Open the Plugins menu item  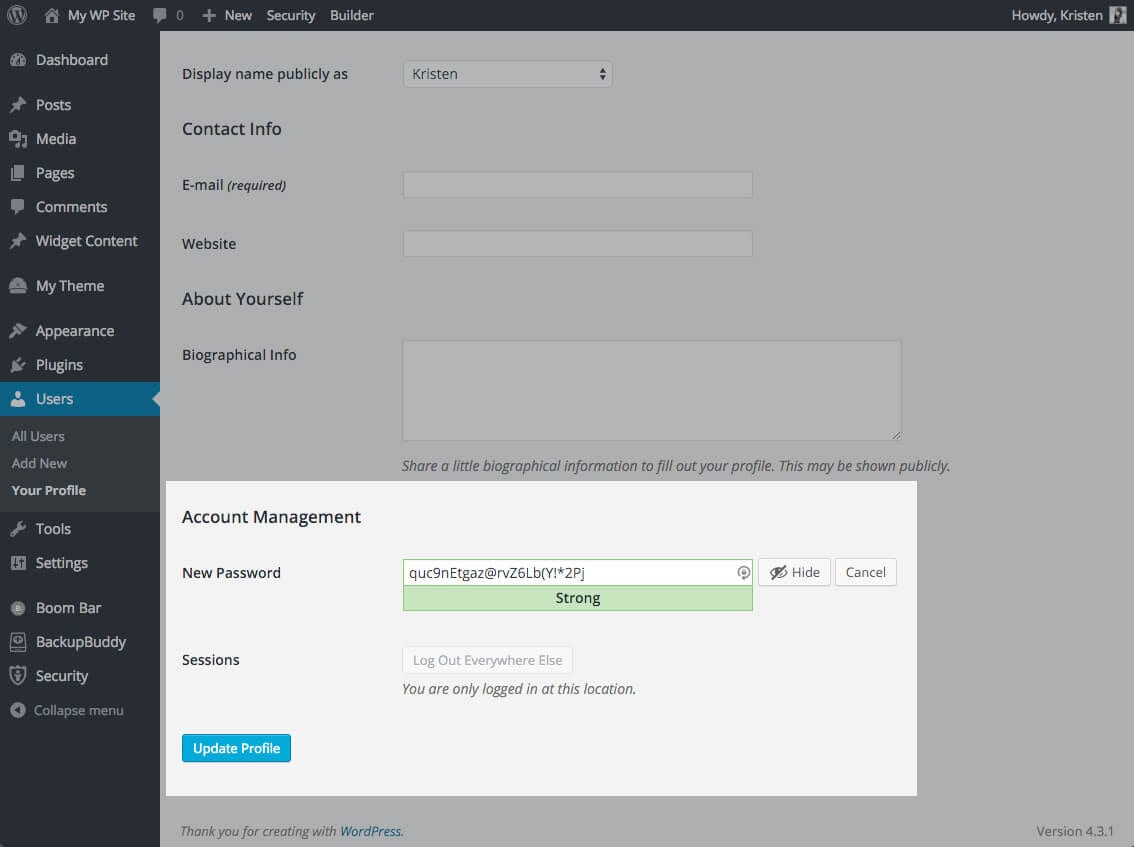pyautogui.click(x=80, y=365)
